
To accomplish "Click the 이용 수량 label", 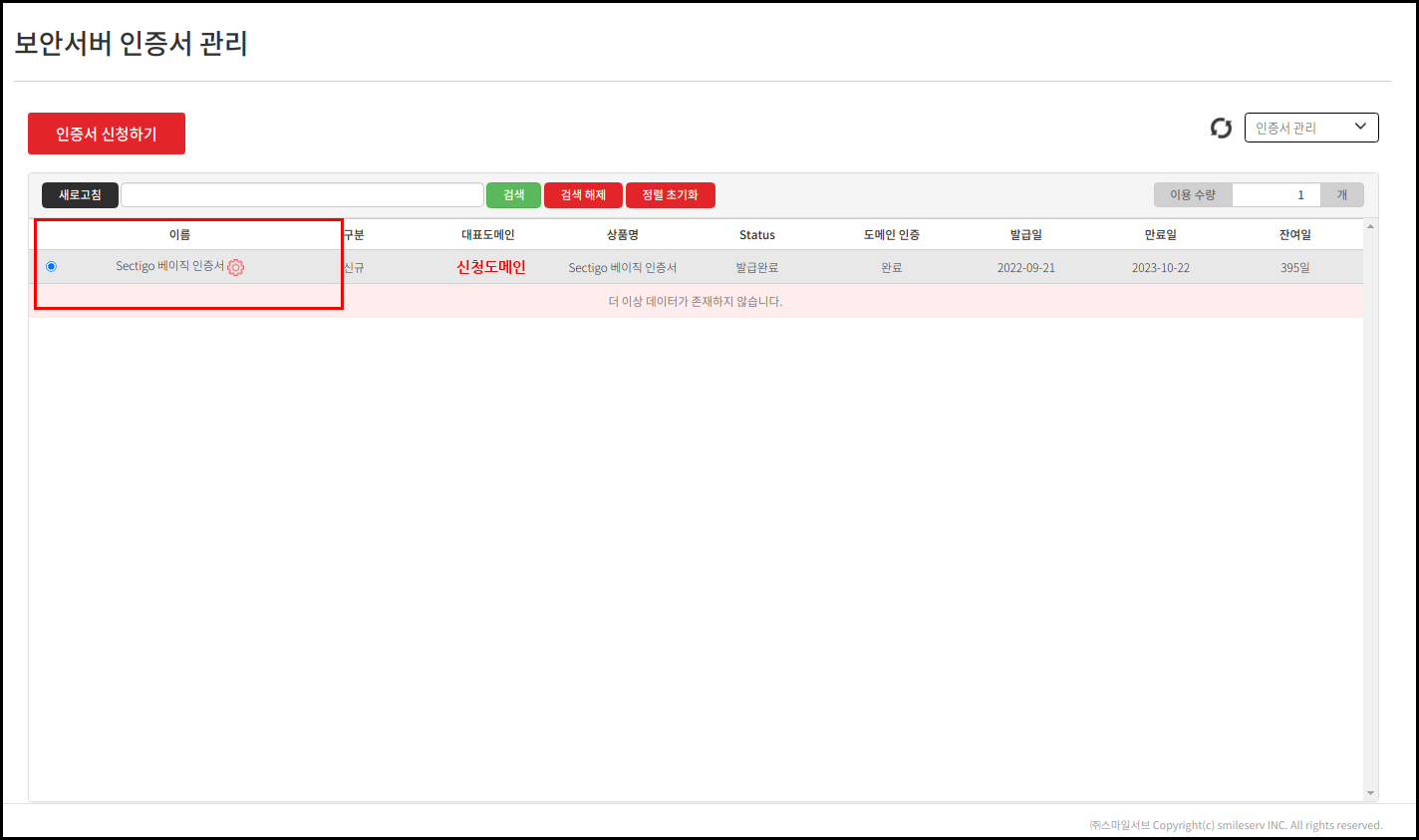I will coord(1193,195).
